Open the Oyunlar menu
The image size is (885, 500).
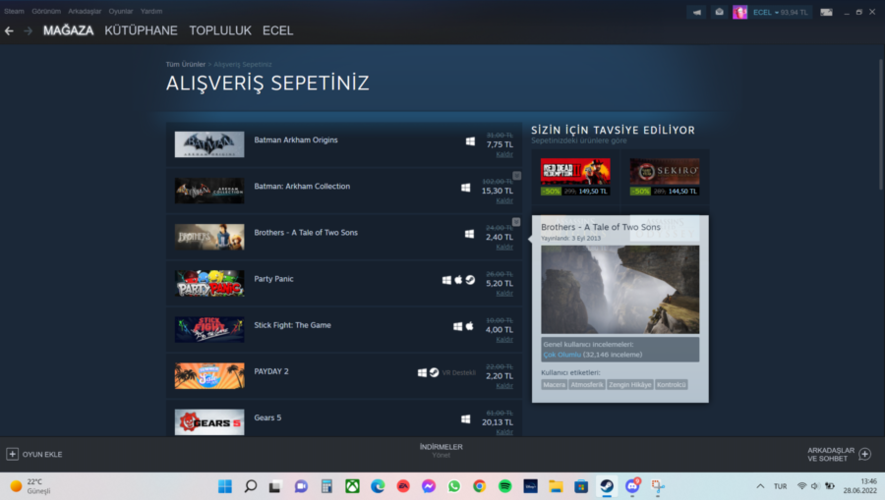coord(121,11)
